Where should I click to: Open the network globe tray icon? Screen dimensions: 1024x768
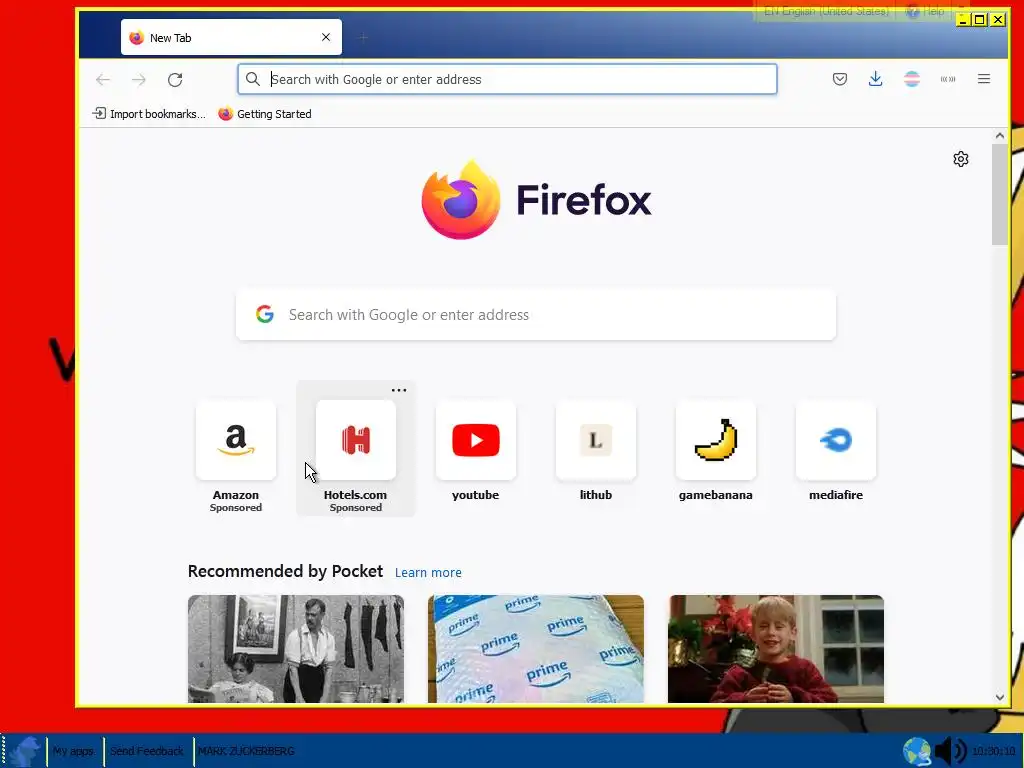[x=917, y=751]
